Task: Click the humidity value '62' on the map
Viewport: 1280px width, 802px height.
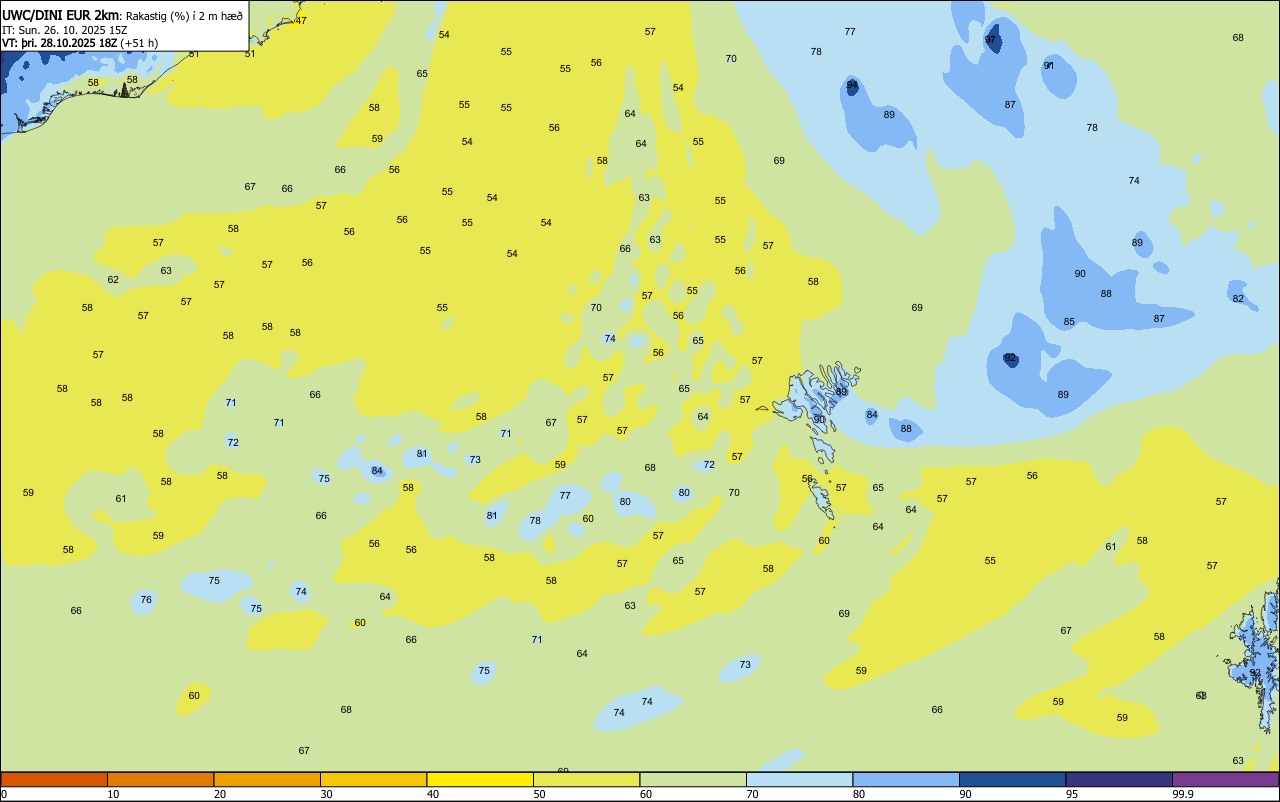Action: pos(113,280)
